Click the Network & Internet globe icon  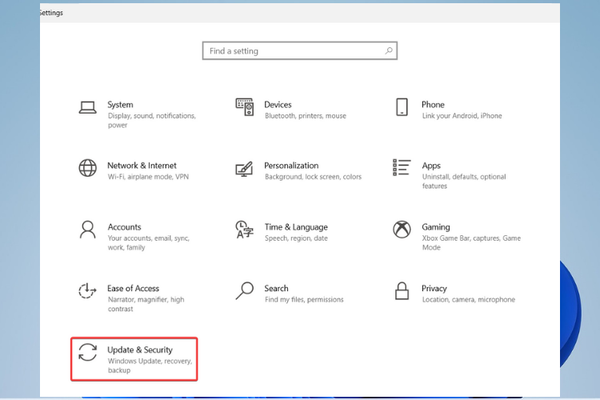[88, 167]
